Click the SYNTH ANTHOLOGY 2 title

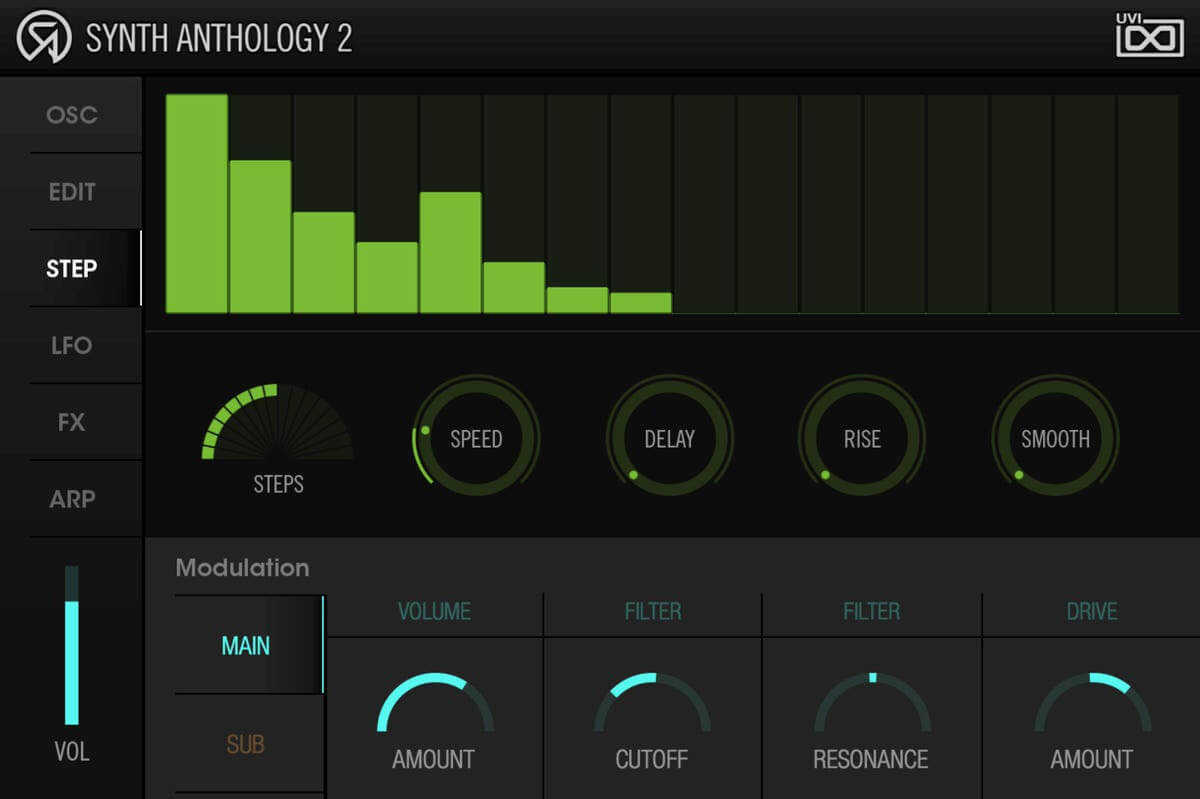(x=219, y=38)
